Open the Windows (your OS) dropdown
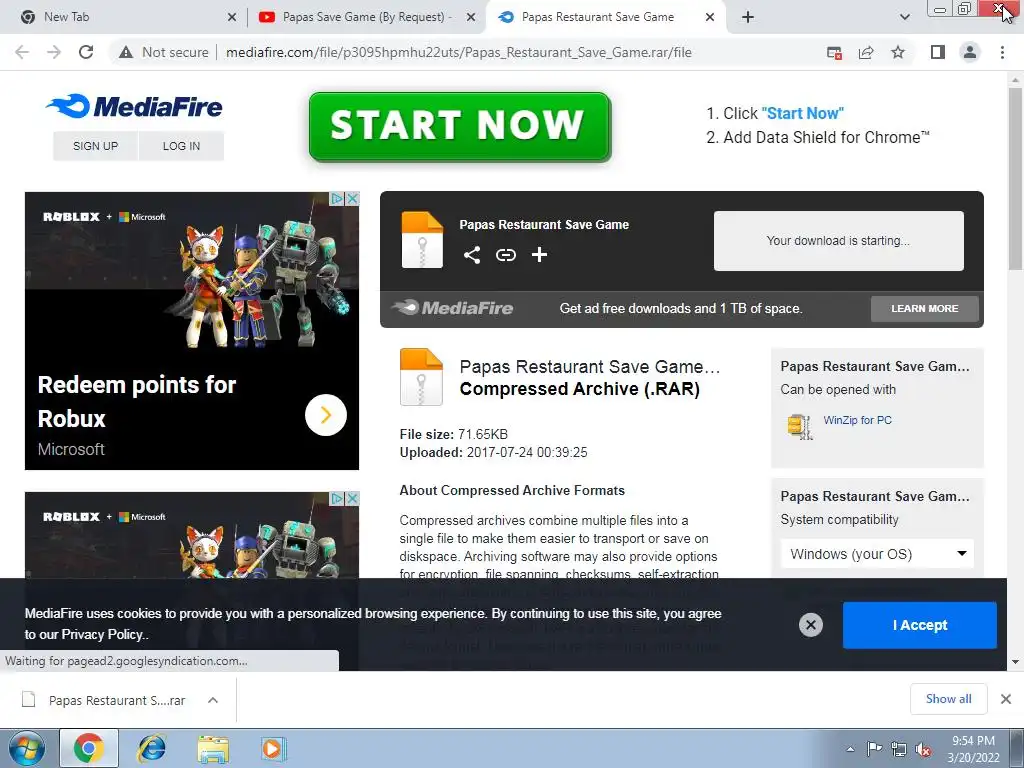Screen dimensions: 1024x768 tap(876, 554)
